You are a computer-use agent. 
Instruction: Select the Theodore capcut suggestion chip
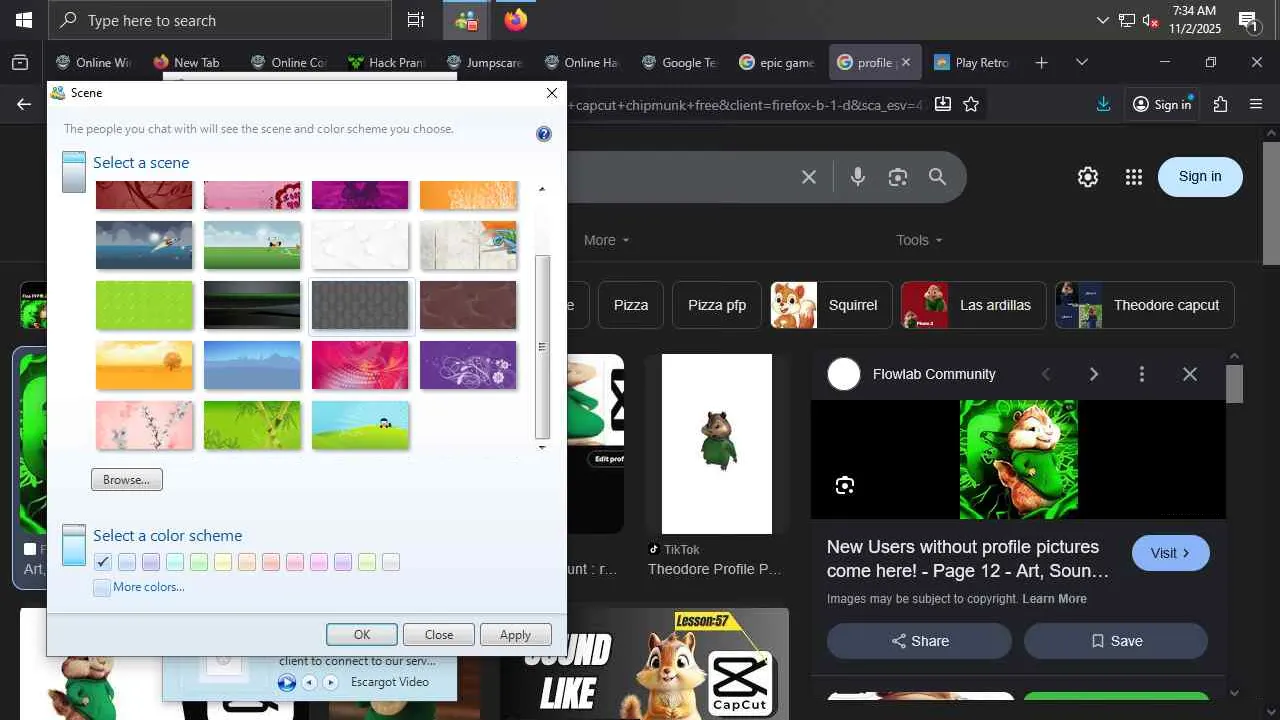click(1145, 305)
